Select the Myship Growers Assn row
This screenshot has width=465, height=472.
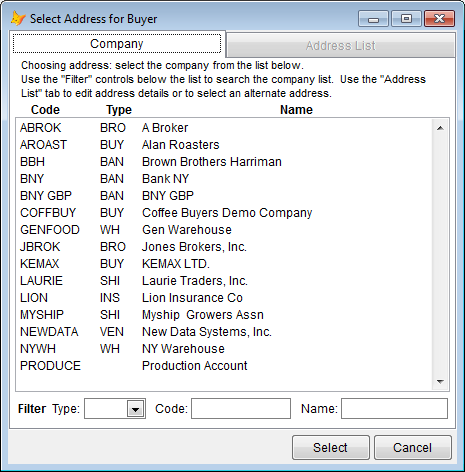click(x=224, y=315)
